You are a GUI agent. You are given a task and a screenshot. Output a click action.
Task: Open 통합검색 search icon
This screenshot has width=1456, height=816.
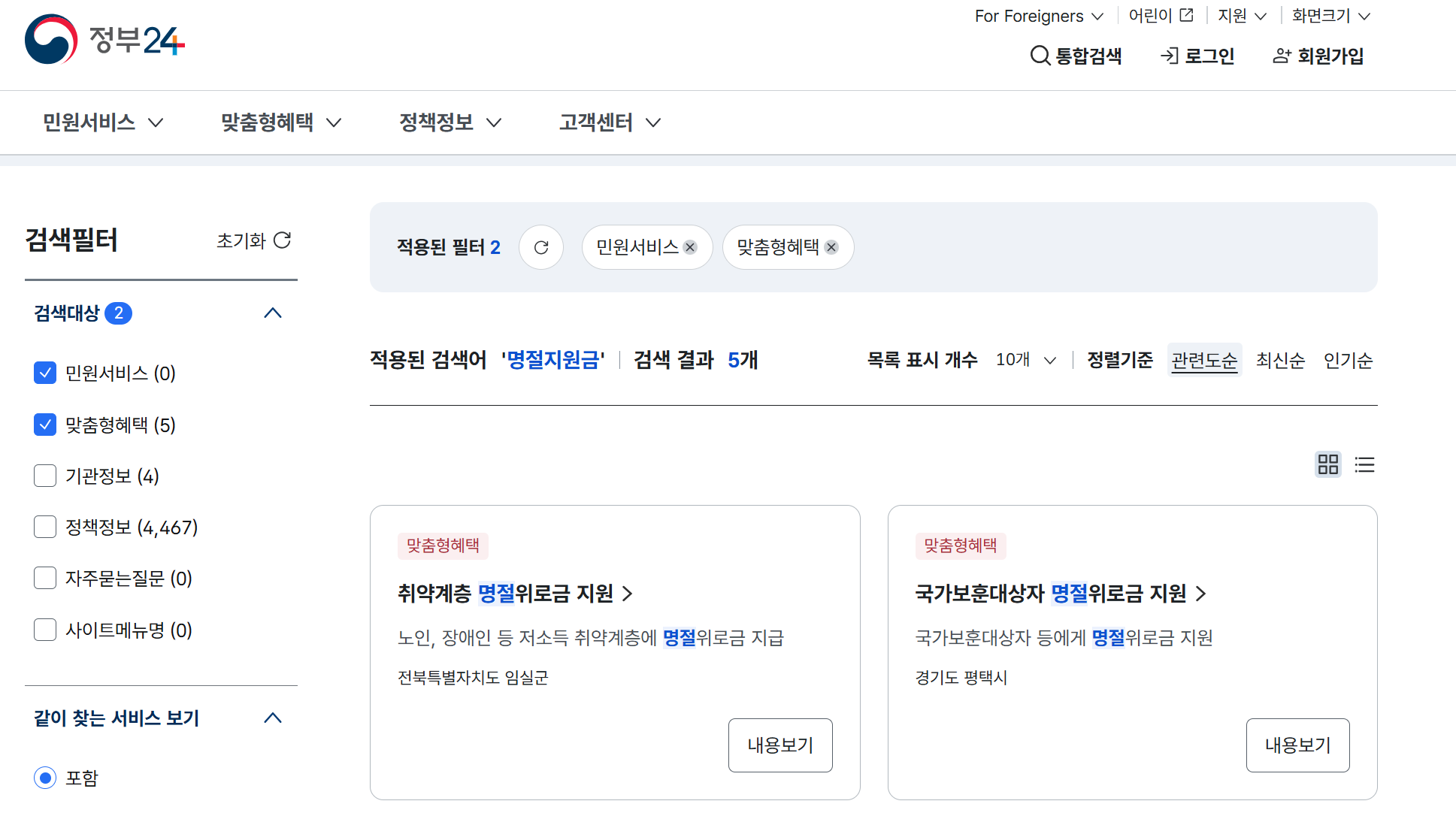point(1040,56)
